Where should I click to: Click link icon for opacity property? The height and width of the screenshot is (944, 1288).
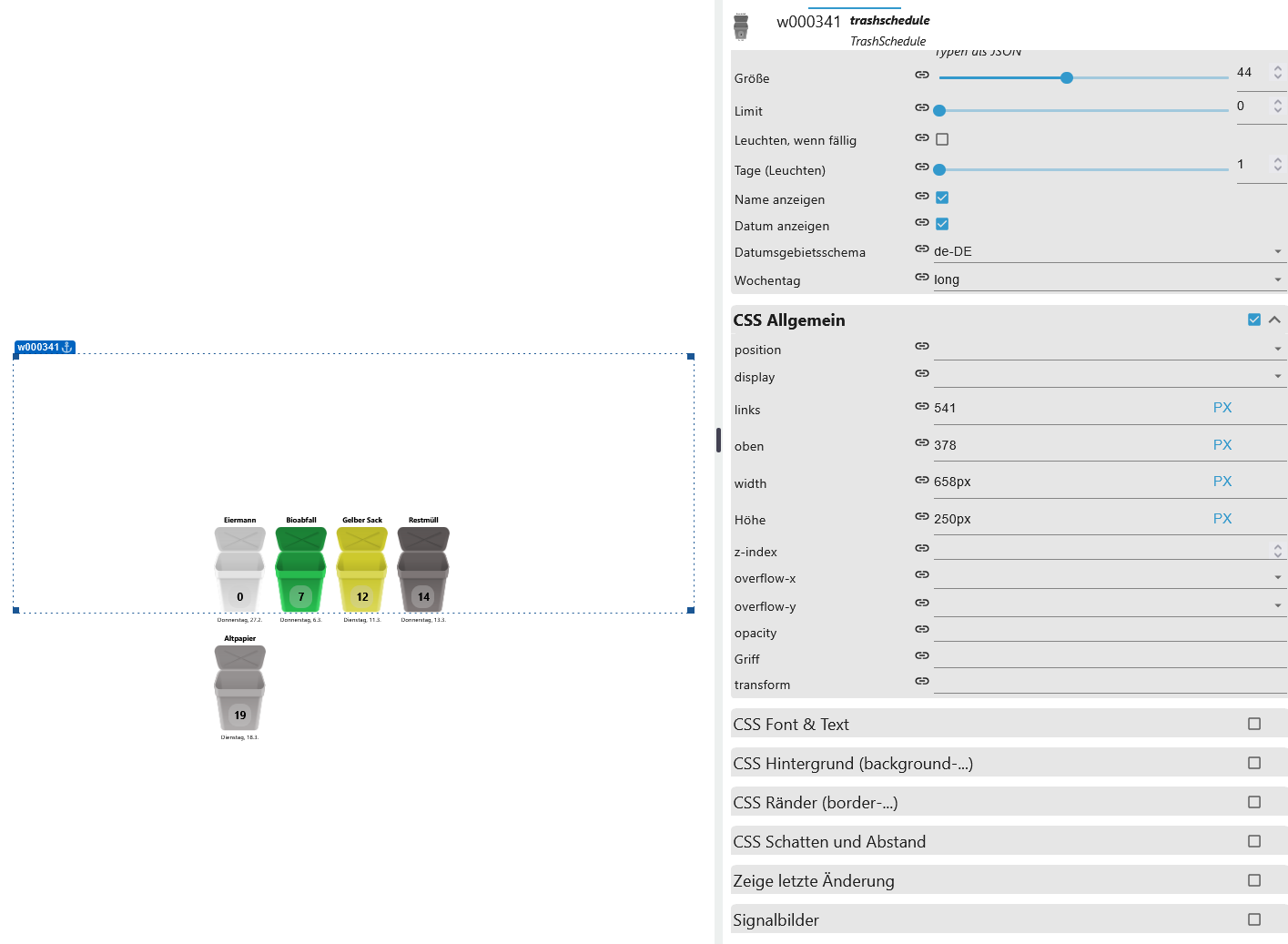922,629
